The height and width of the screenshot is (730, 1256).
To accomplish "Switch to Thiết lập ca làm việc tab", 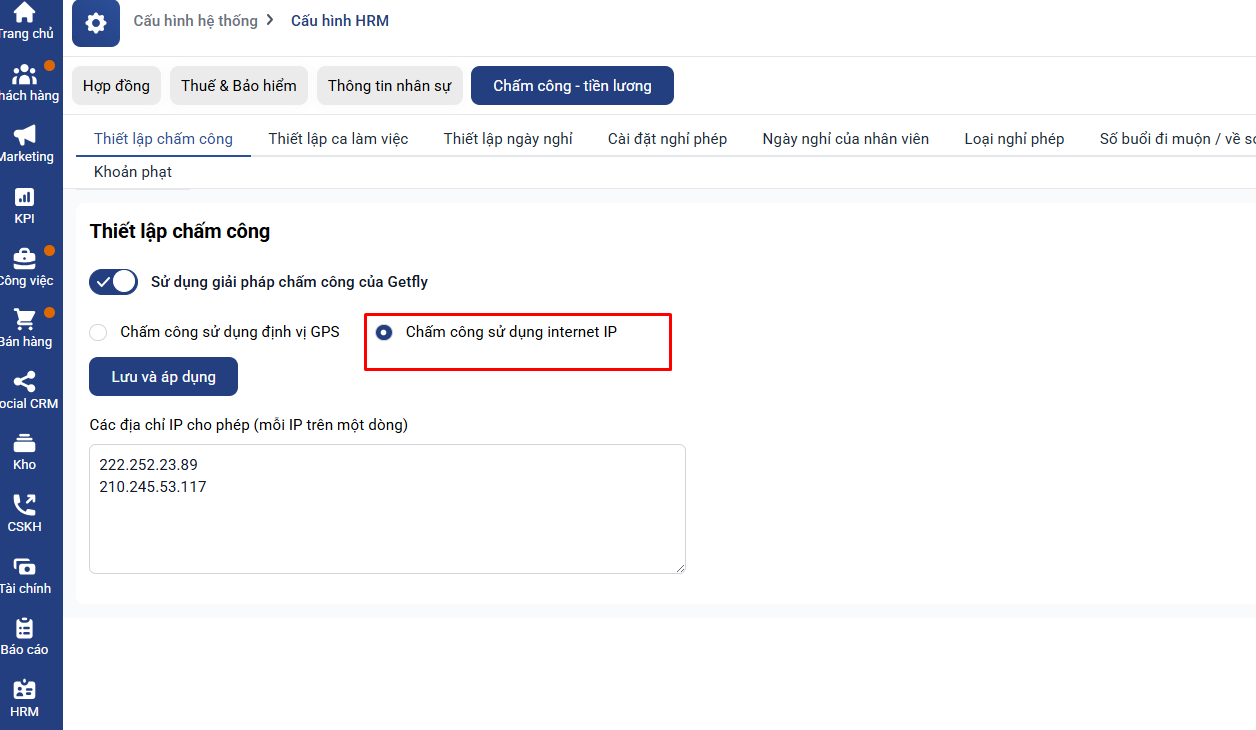I will 338,139.
